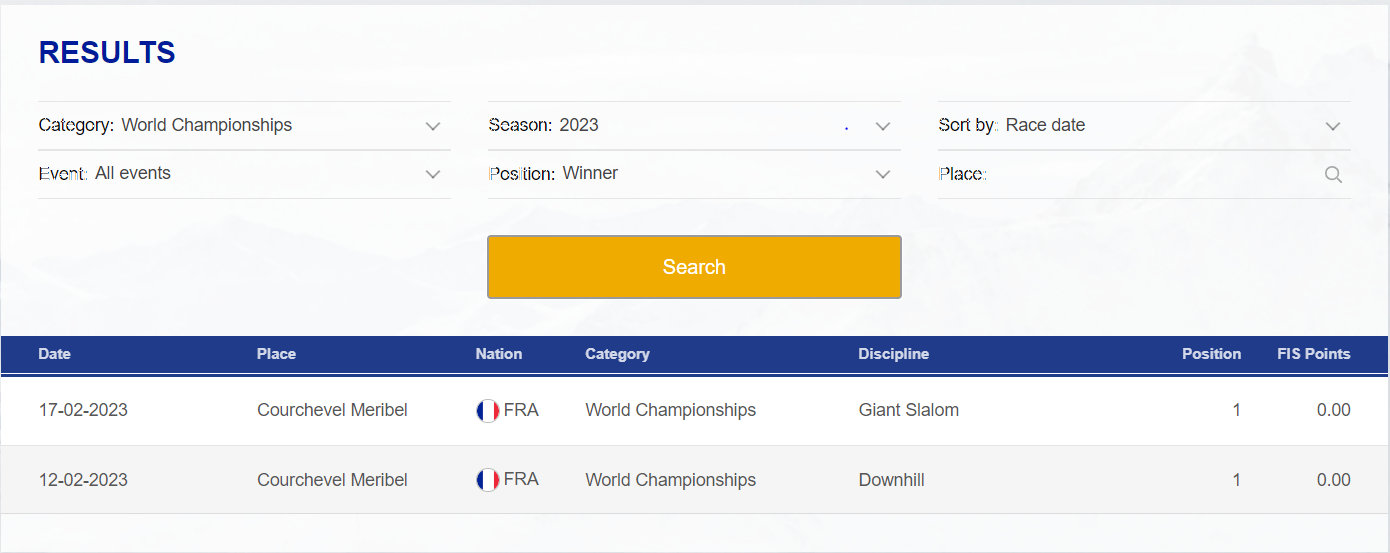Open the 17-02-2023 Giant Slalom result
The height and width of the screenshot is (553, 1390).
tap(694, 410)
